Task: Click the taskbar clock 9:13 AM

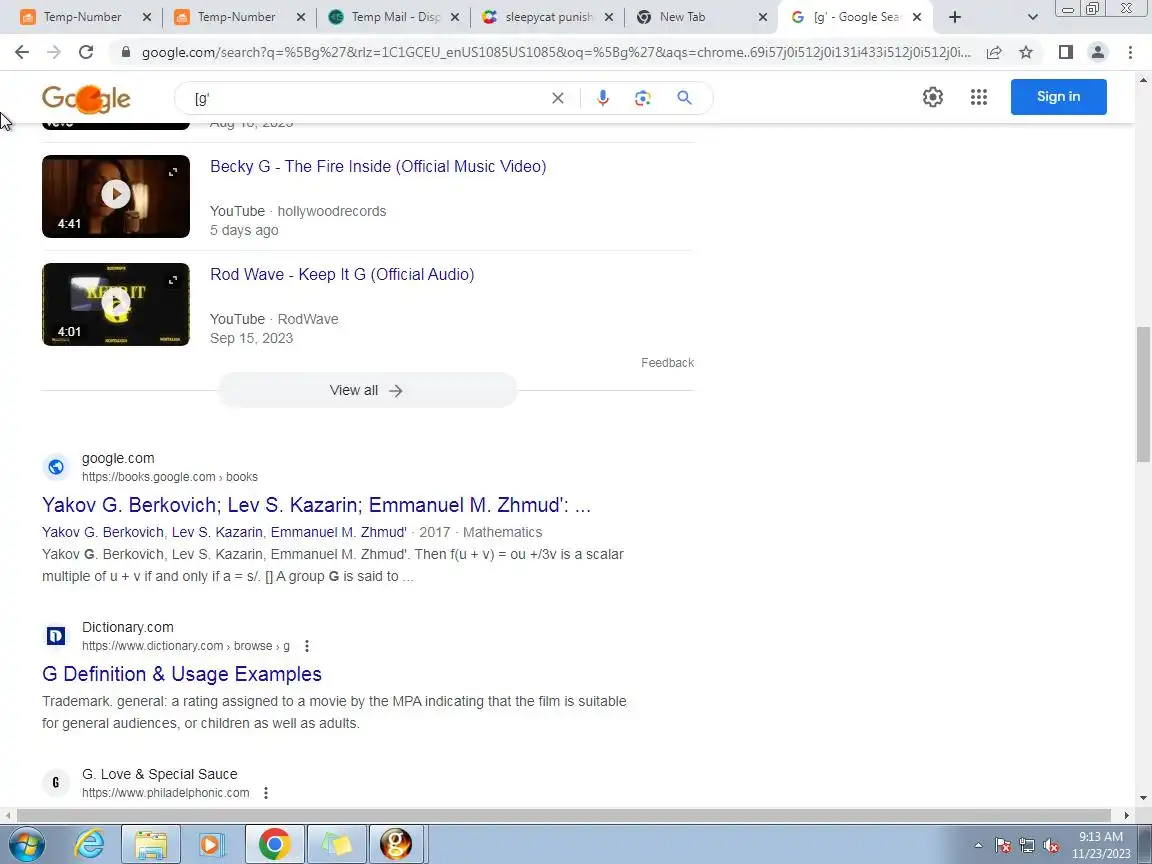Action: (x=1101, y=838)
